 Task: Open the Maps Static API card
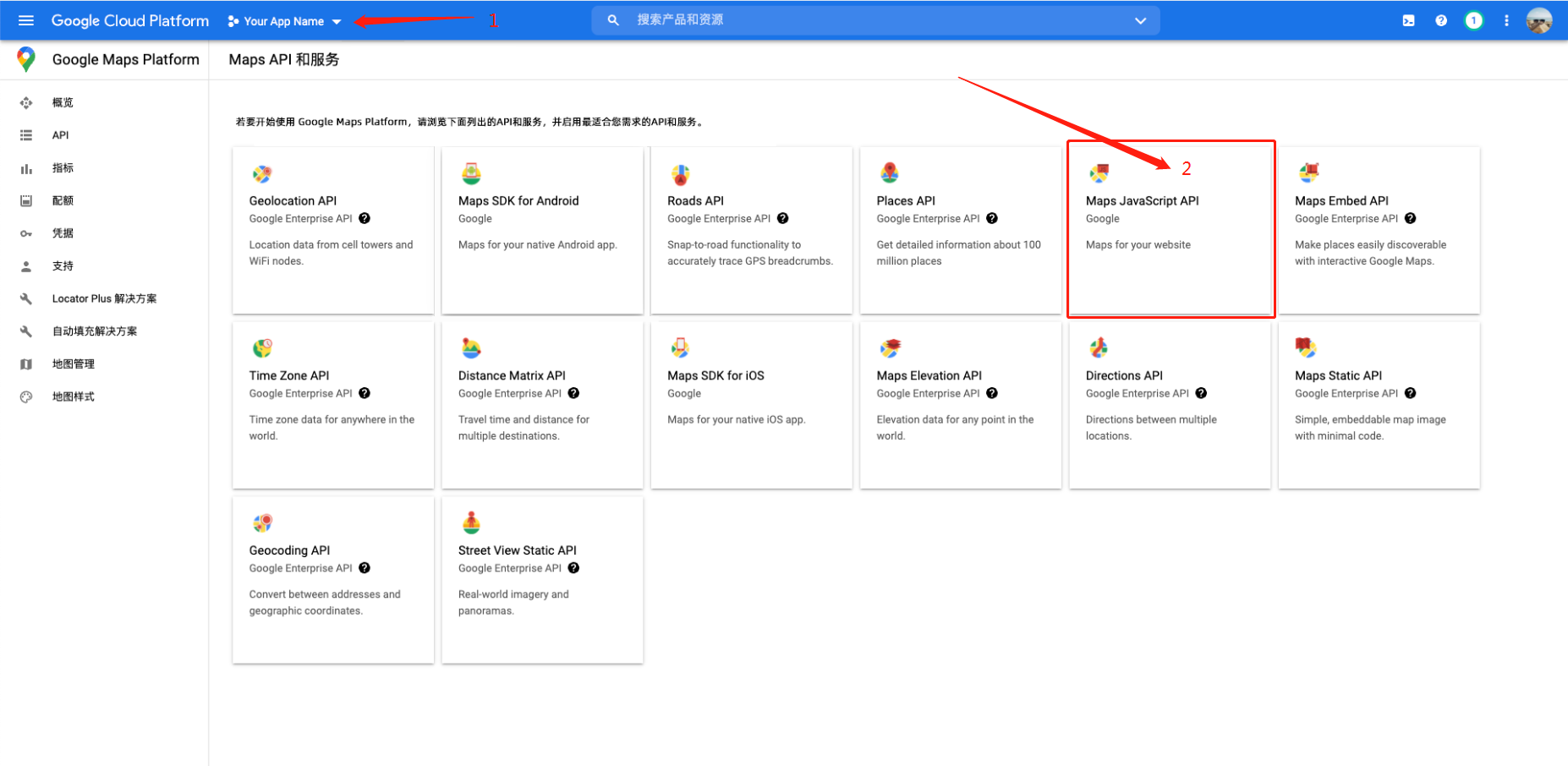(1379, 405)
